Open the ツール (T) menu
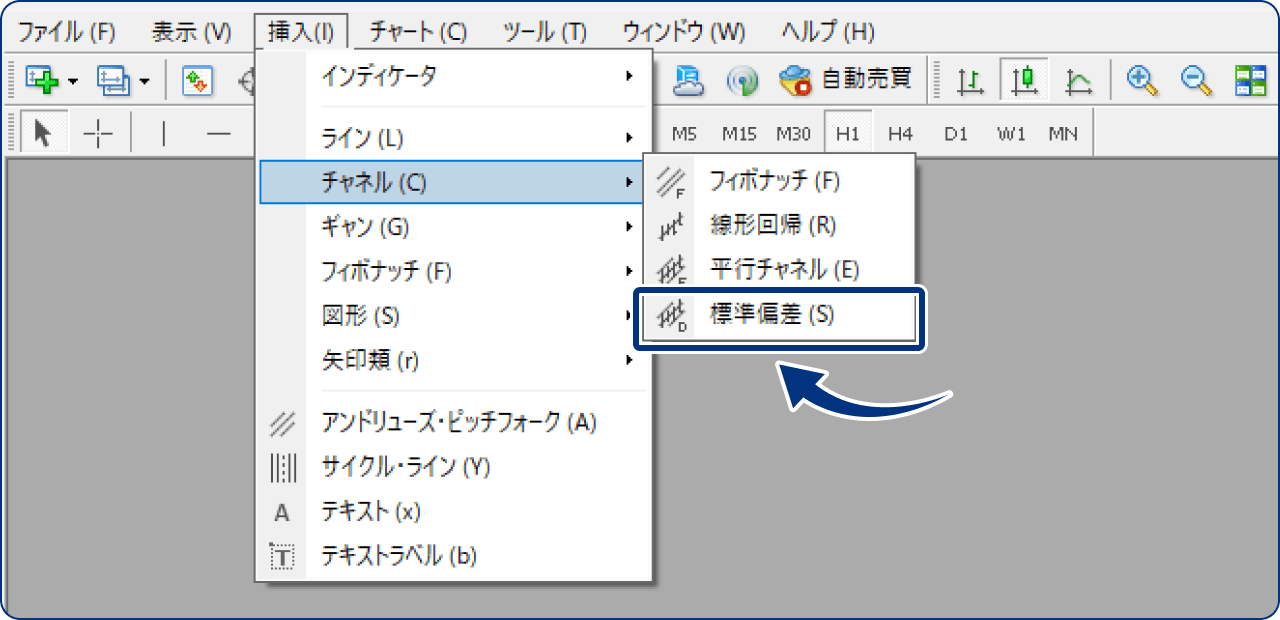The height and width of the screenshot is (620, 1280). (545, 31)
